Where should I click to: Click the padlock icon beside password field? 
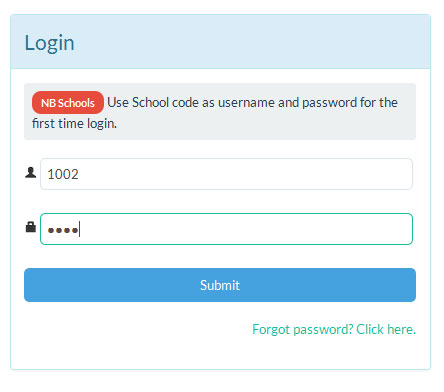(31, 227)
